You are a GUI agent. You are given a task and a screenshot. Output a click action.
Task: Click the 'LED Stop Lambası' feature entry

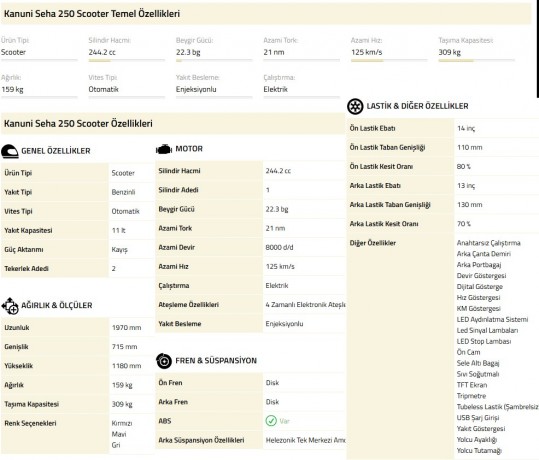pyautogui.click(x=484, y=341)
